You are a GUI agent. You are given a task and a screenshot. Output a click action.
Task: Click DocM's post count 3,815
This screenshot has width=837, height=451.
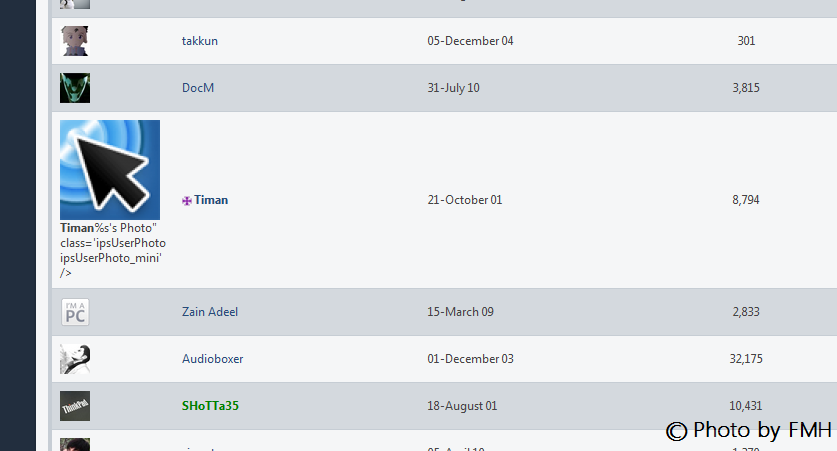point(746,88)
